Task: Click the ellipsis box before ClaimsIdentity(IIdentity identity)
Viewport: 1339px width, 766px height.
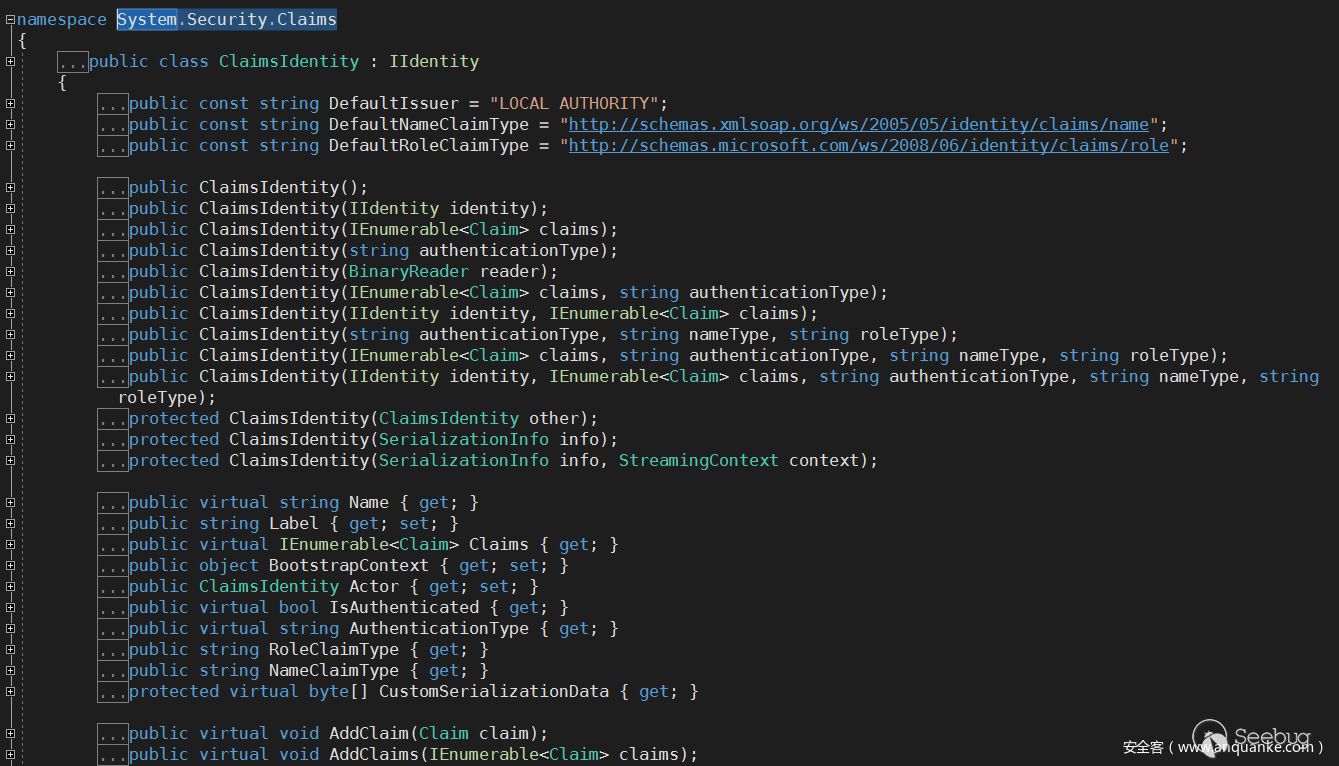Action: (x=113, y=208)
